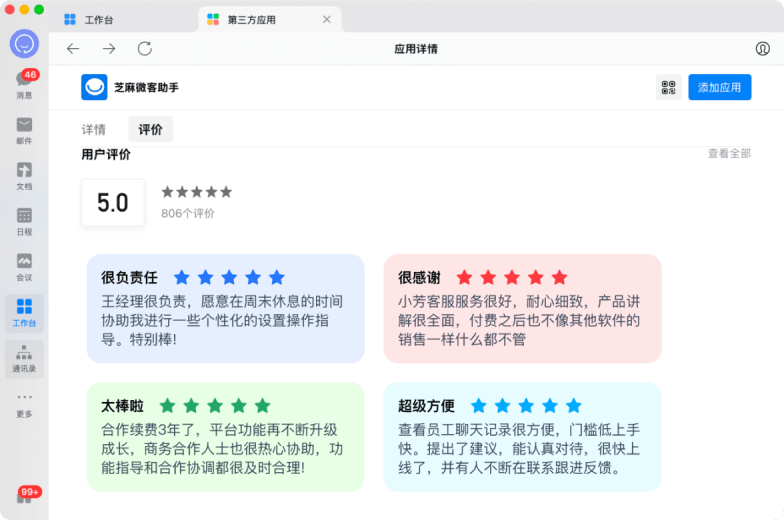Open Mail in the sidebar

pyautogui.click(x=24, y=130)
